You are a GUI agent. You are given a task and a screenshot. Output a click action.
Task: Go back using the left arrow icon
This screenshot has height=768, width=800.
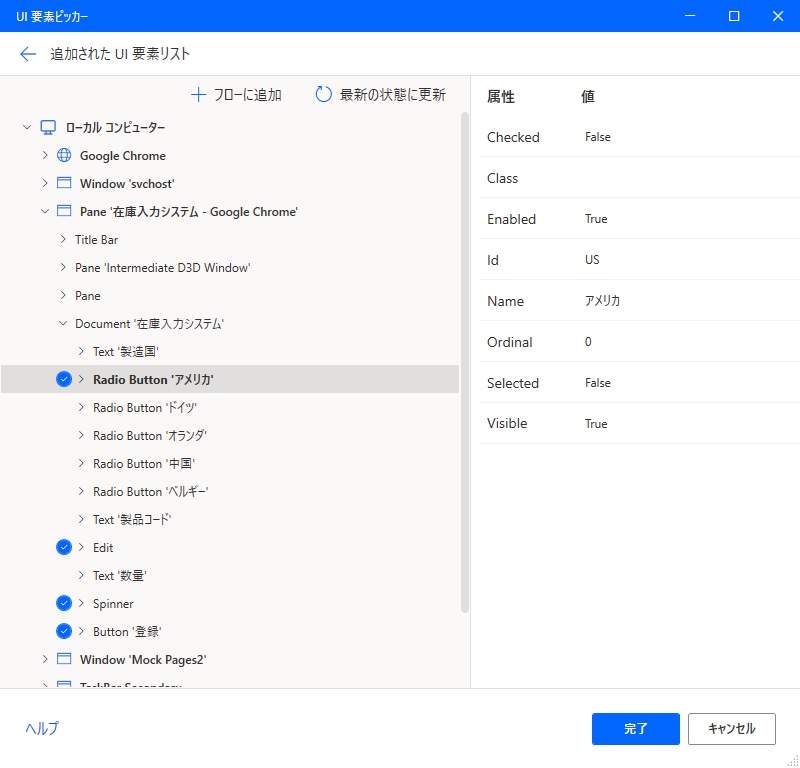point(28,54)
